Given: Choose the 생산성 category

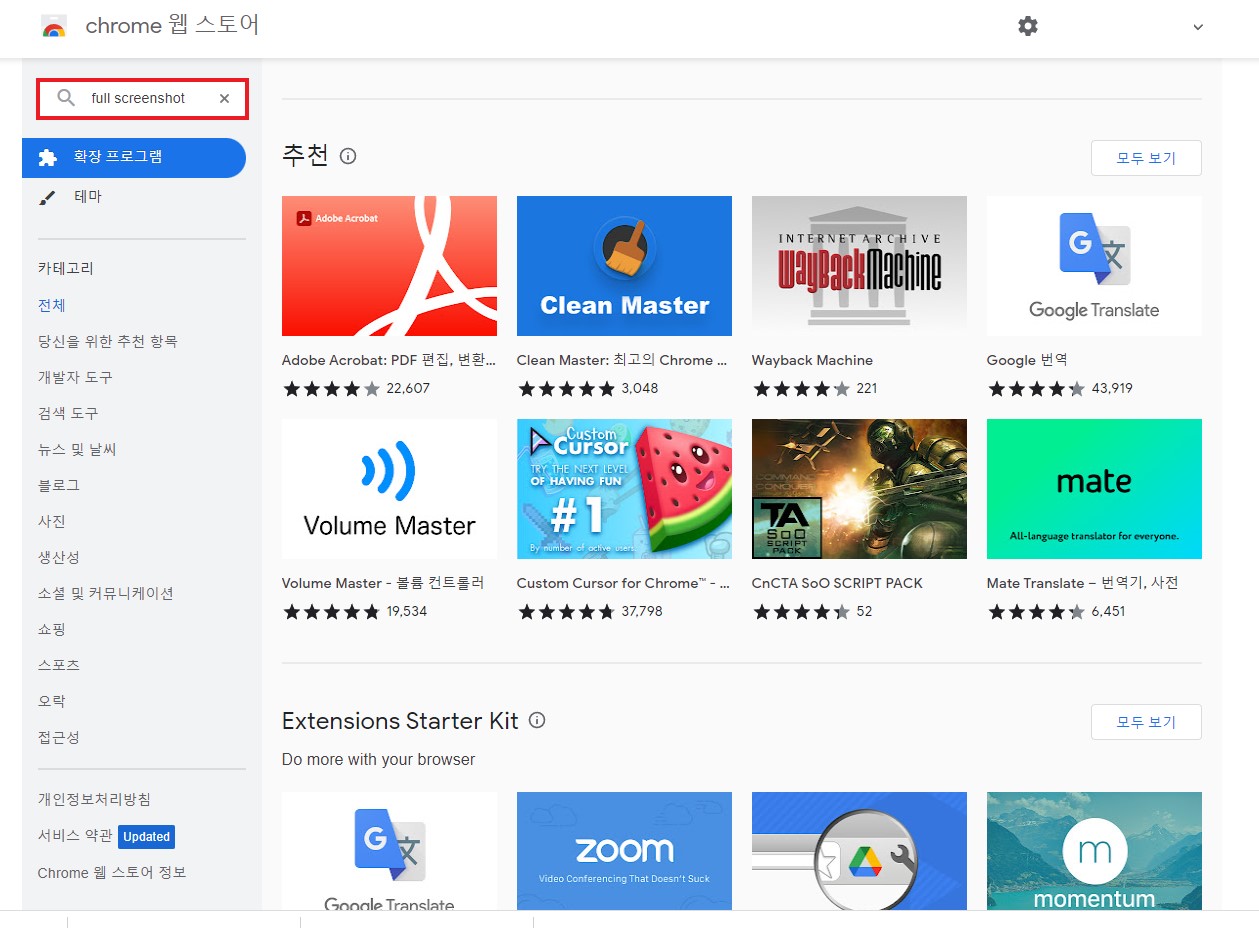Looking at the screenshot, I should point(59,557).
